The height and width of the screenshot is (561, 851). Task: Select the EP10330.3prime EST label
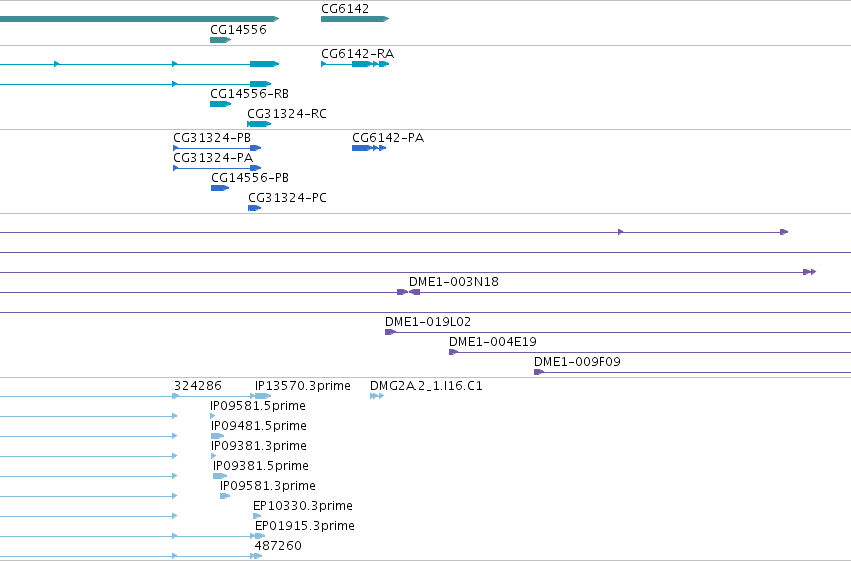point(303,506)
